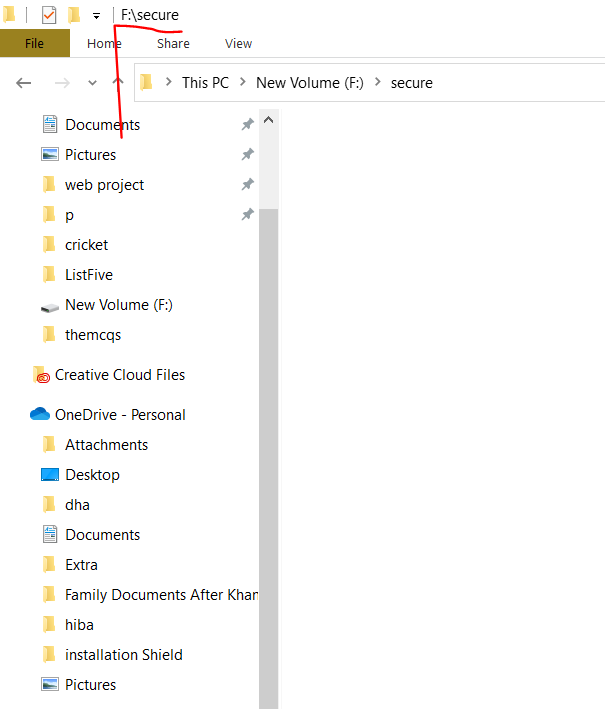The width and height of the screenshot is (605, 710).
Task: Click the Creative Cloud Files icon
Action: click(41, 375)
